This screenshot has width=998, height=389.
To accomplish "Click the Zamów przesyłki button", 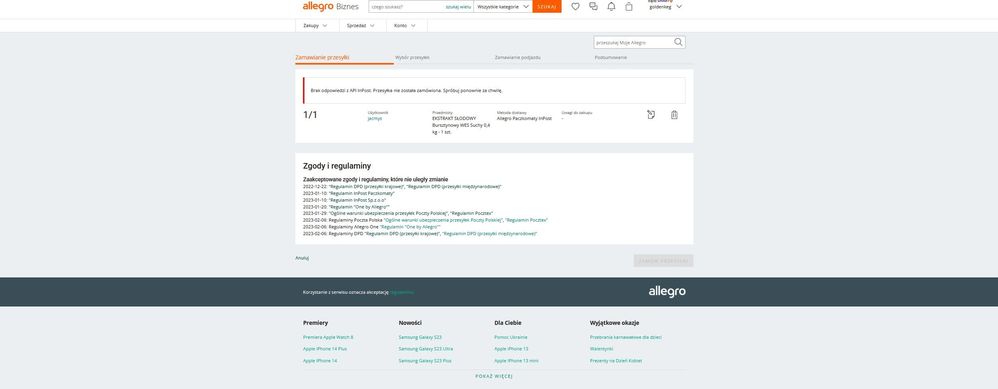I will [663, 260].
